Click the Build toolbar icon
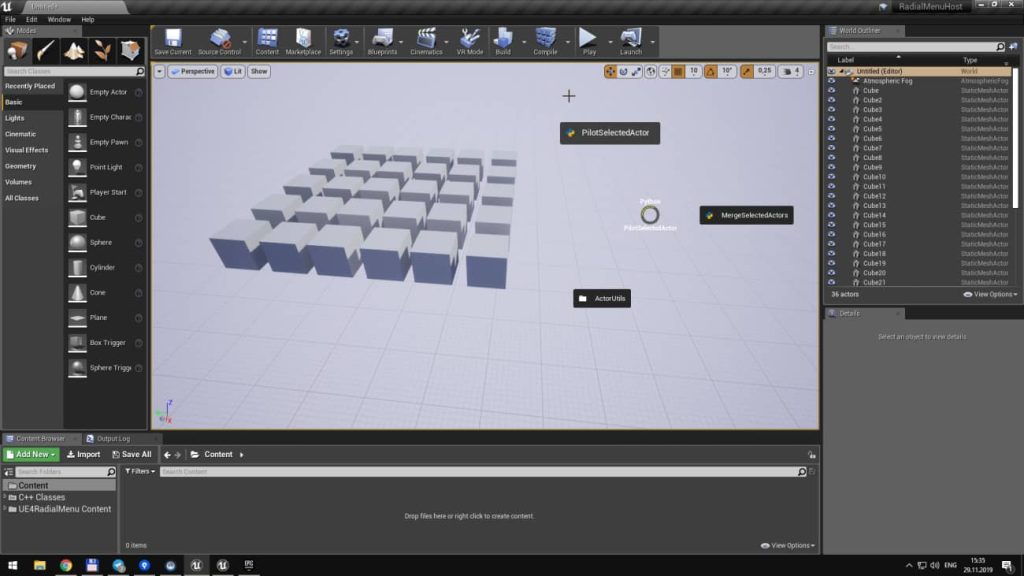The width and height of the screenshot is (1024, 576). 503,42
